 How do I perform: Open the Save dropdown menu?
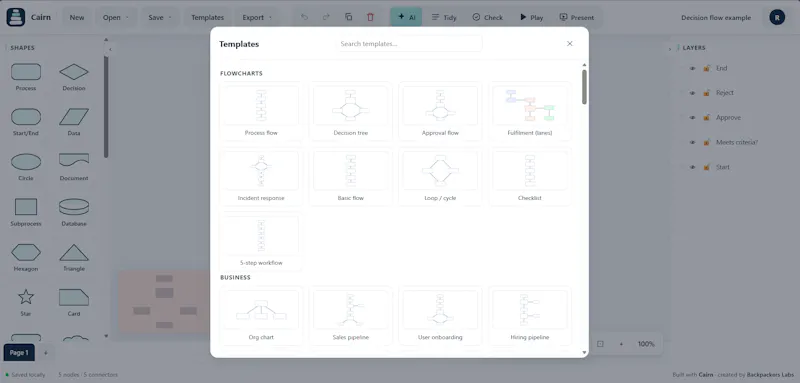click(x=160, y=17)
